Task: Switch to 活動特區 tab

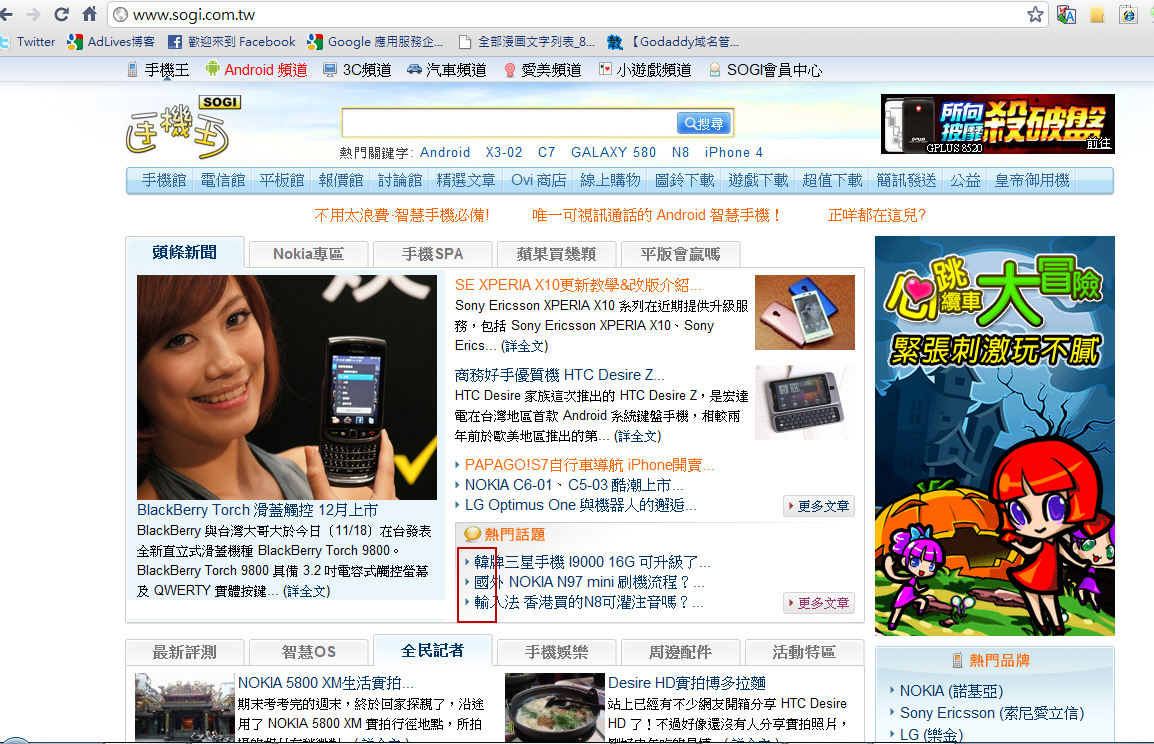Action: pos(804,652)
